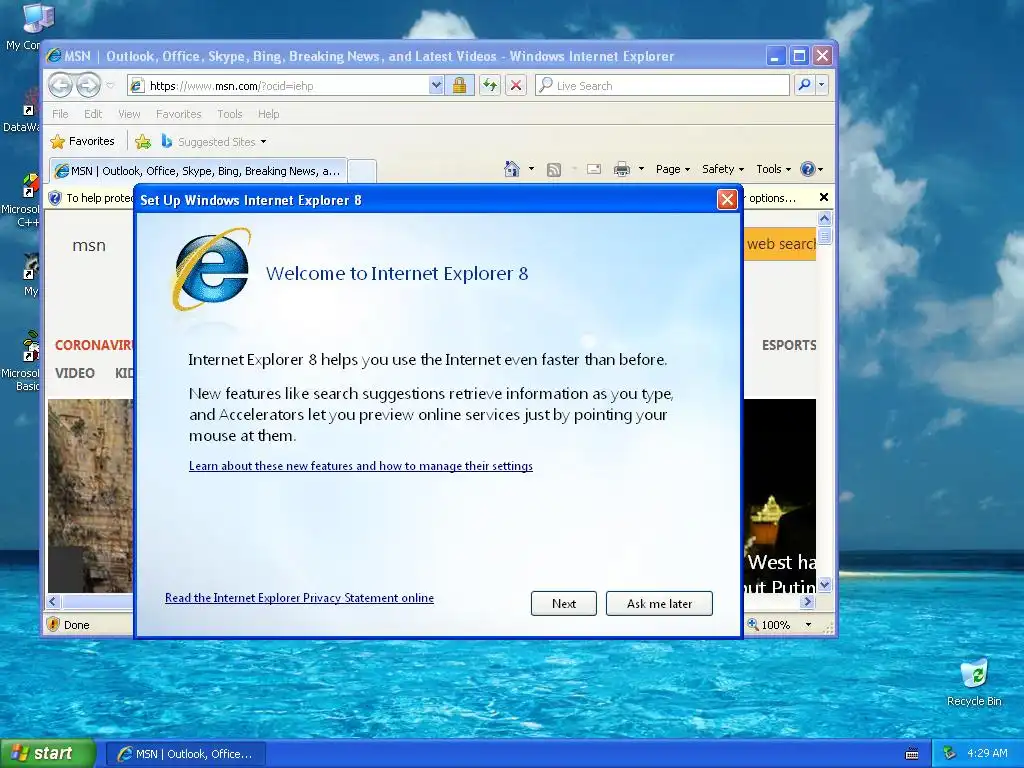Click the keyboard icon in system tray

[912, 754]
